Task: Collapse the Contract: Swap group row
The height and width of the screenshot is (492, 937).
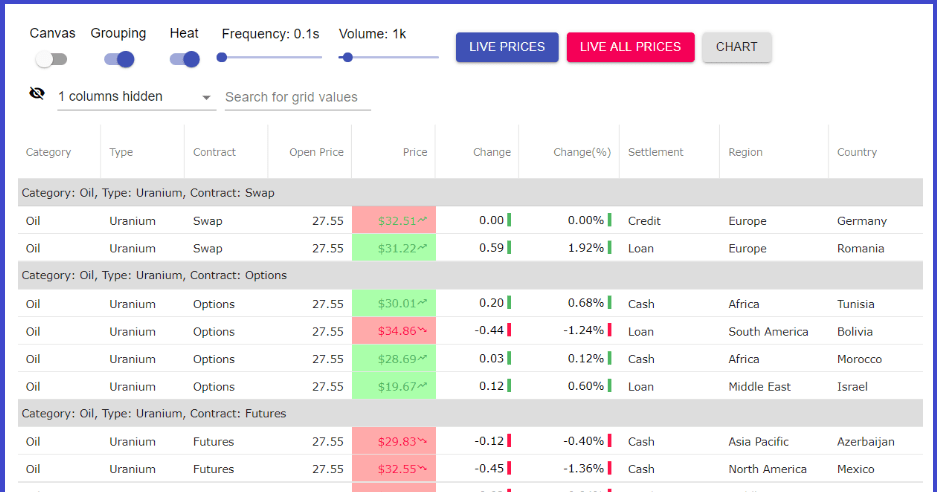Action: coord(470,193)
